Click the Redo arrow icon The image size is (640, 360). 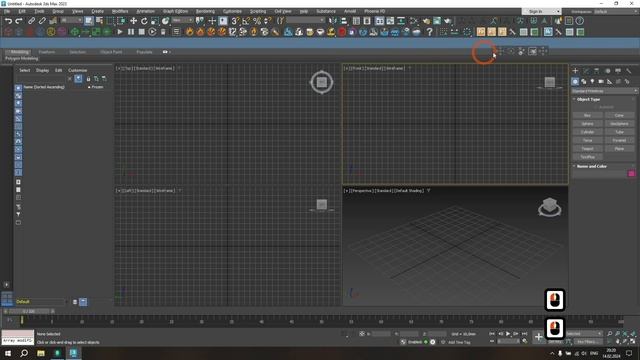pyautogui.click(x=19, y=21)
